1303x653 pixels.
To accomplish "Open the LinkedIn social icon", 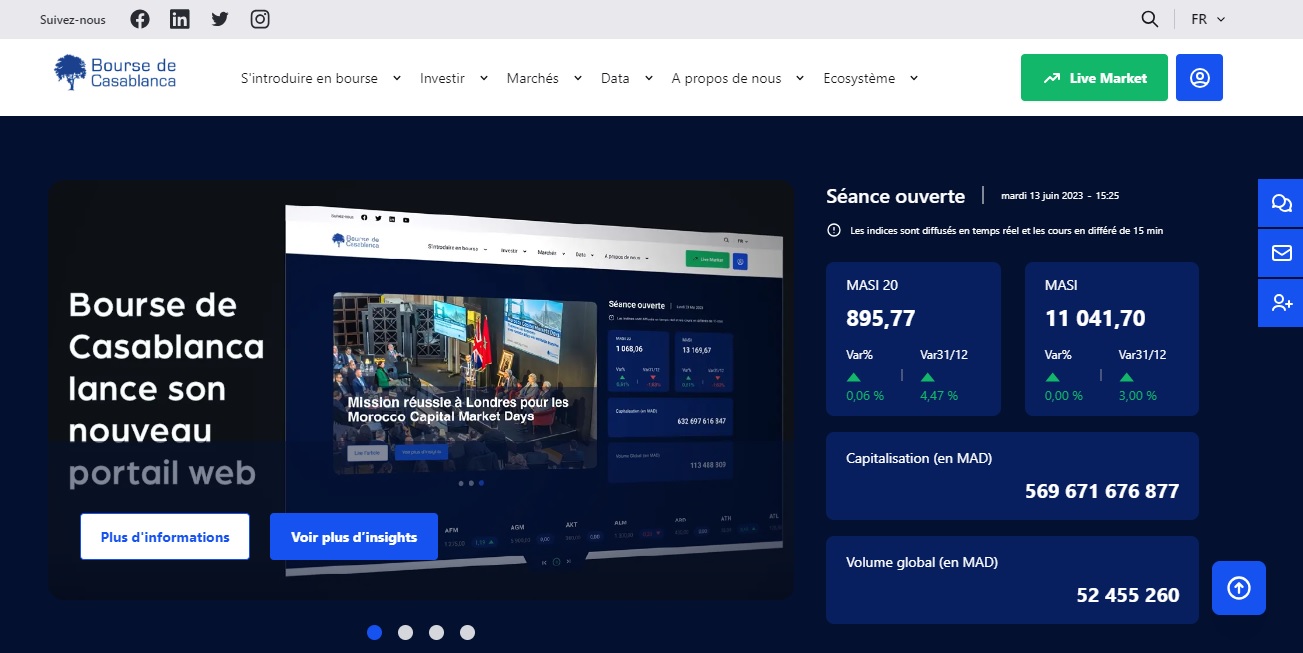I will pyautogui.click(x=180, y=19).
